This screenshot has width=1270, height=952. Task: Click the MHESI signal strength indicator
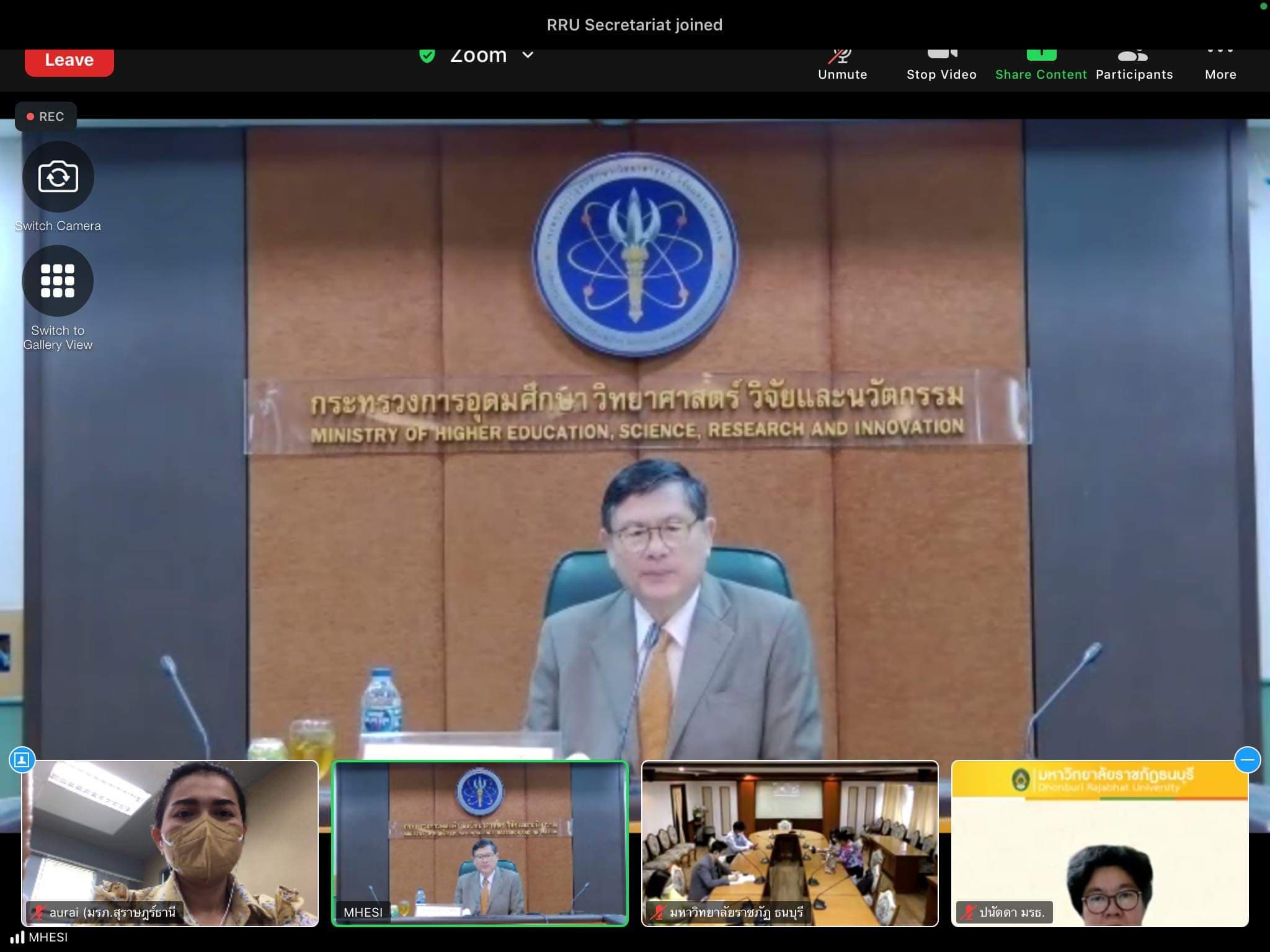pyautogui.click(x=18, y=937)
